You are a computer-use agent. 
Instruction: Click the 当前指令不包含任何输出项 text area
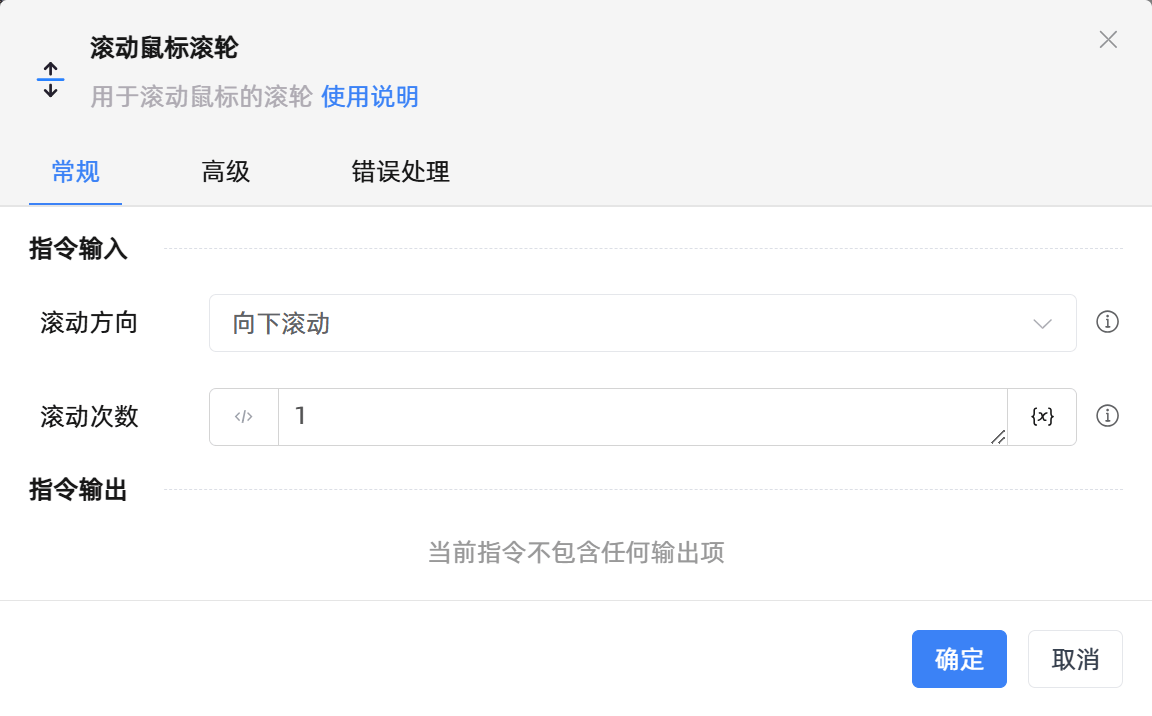[576, 552]
